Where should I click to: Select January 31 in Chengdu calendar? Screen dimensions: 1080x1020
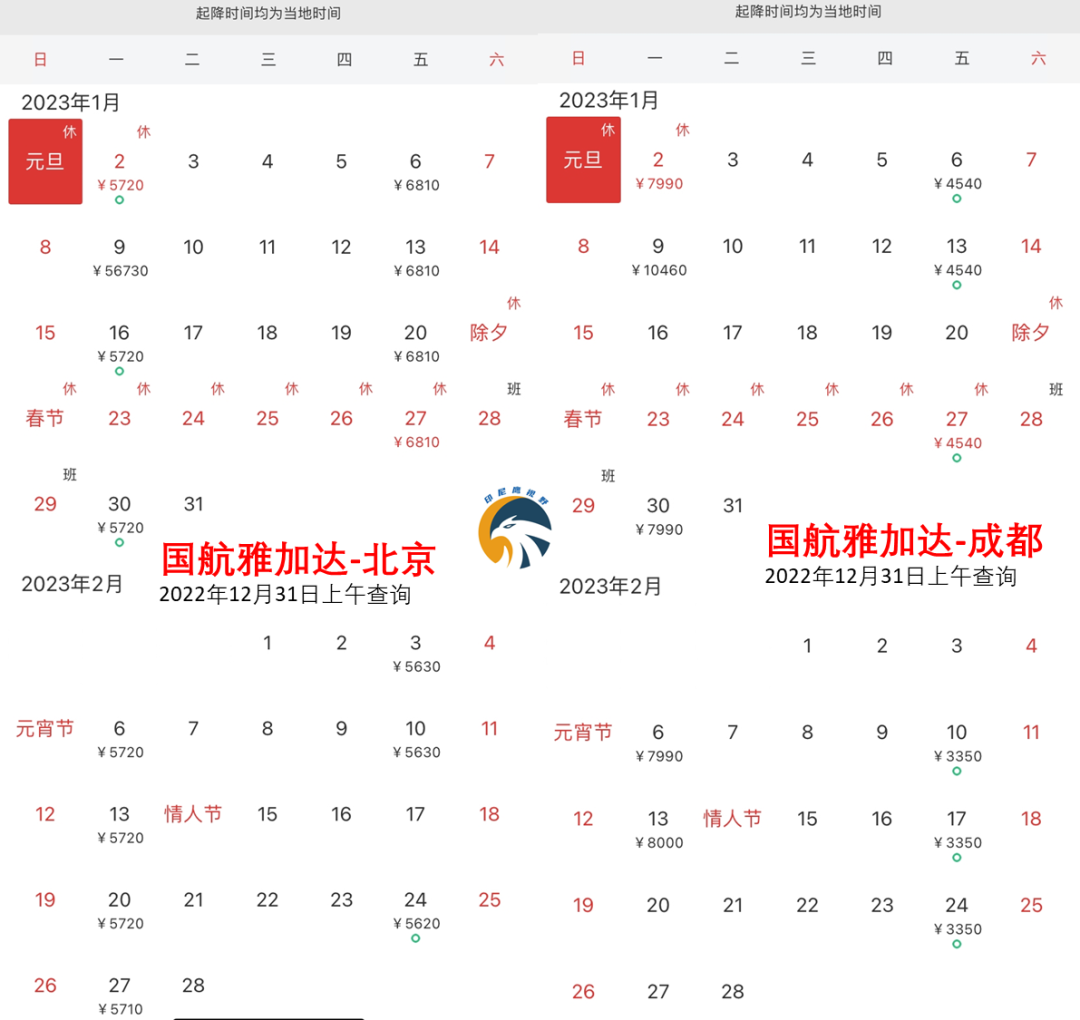tap(733, 506)
